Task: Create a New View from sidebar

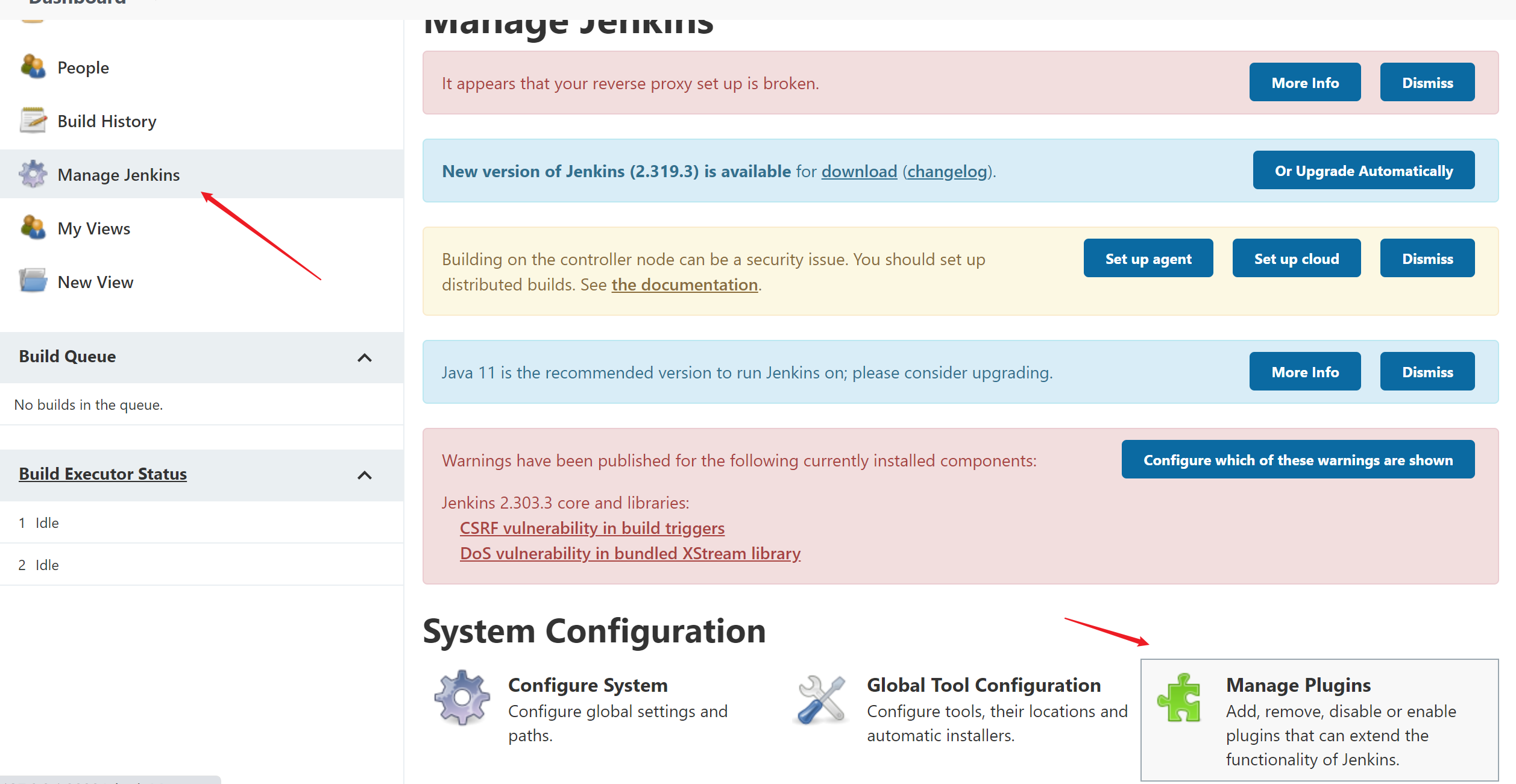Action: pyautogui.click(x=95, y=282)
